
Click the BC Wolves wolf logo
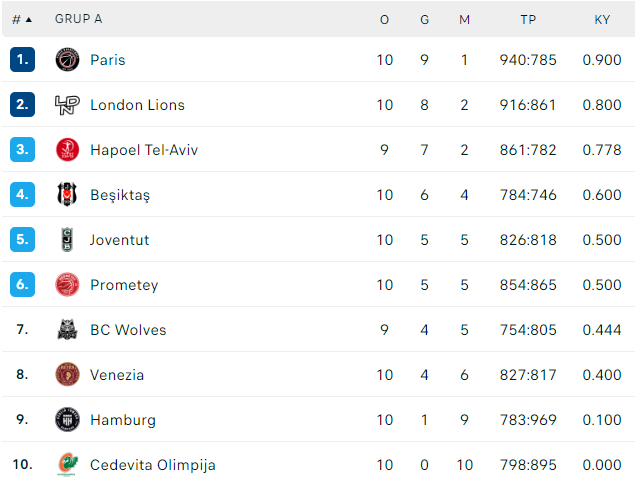tap(67, 330)
